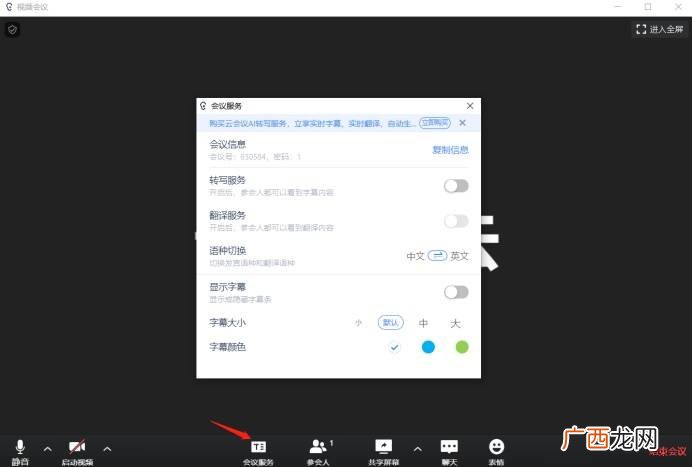This screenshot has width=692, height=467.
Task: Click the security shield icon at top left
Action: click(x=12, y=30)
